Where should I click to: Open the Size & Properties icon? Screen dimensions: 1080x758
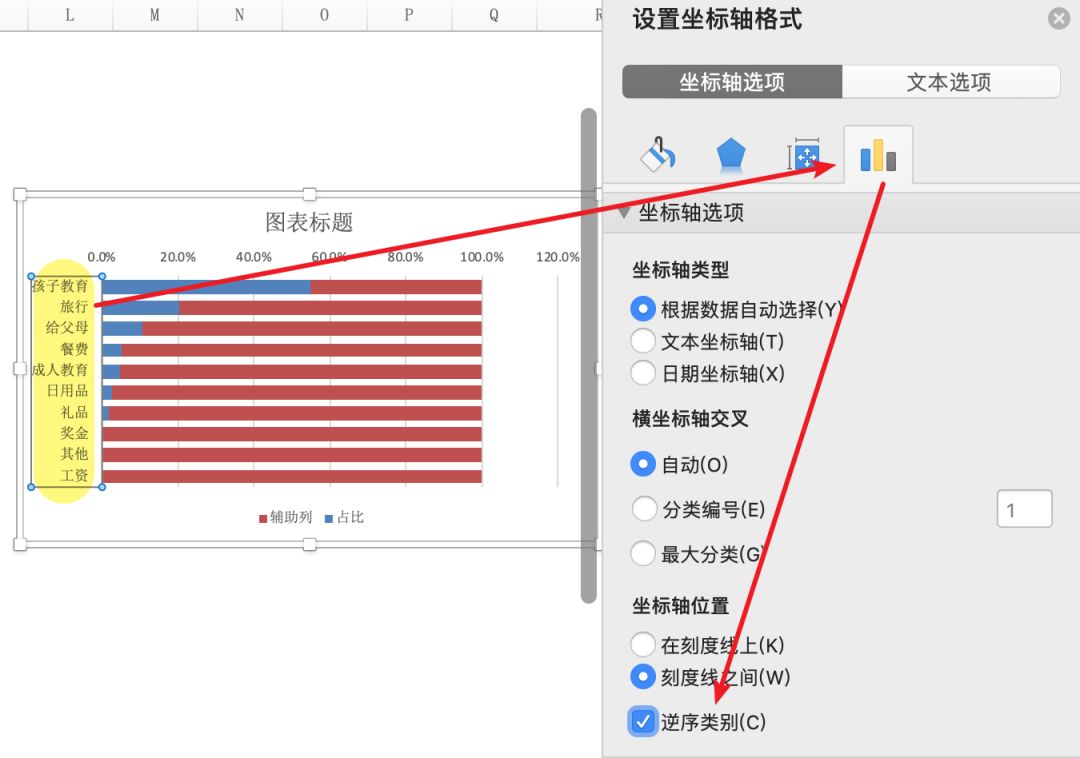(x=804, y=153)
